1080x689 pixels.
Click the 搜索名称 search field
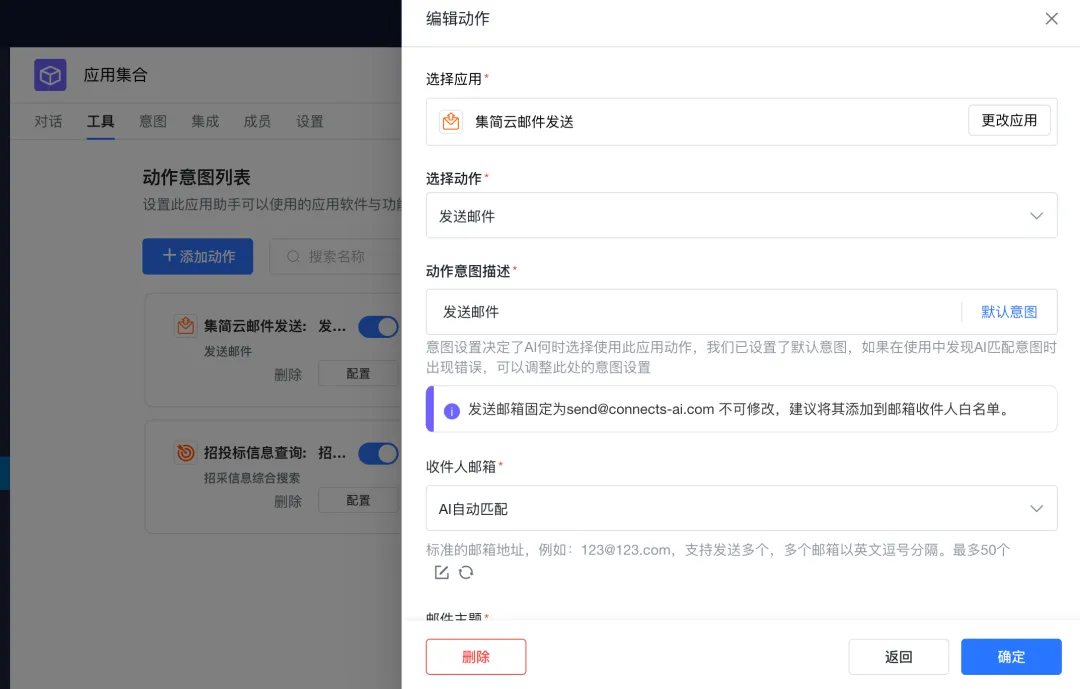(335, 256)
